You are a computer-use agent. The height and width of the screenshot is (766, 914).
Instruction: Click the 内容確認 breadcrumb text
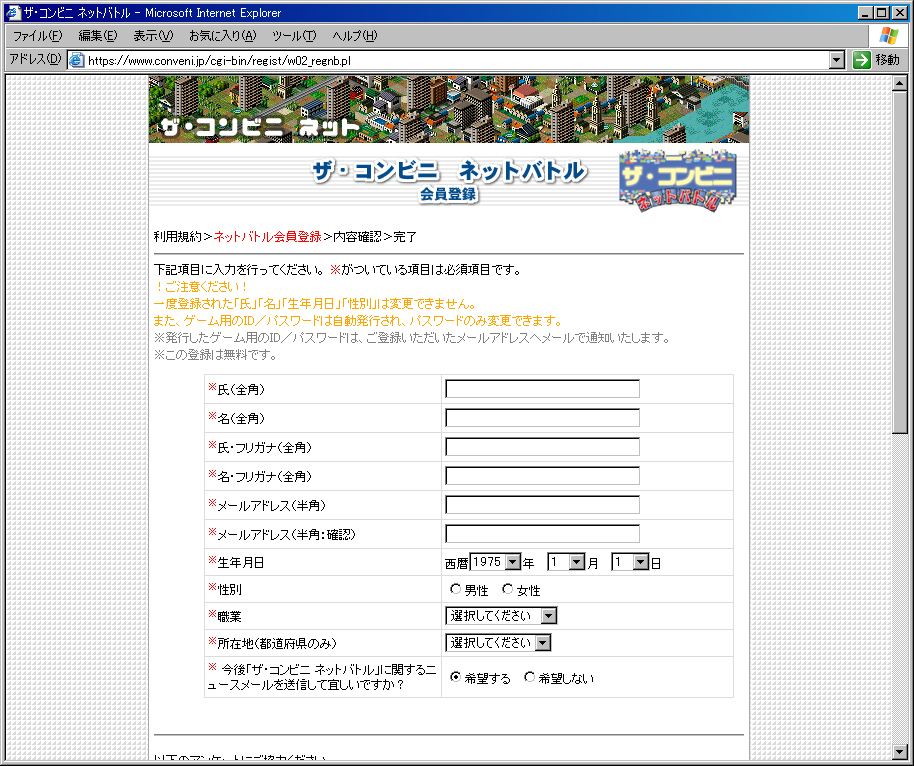pos(357,237)
